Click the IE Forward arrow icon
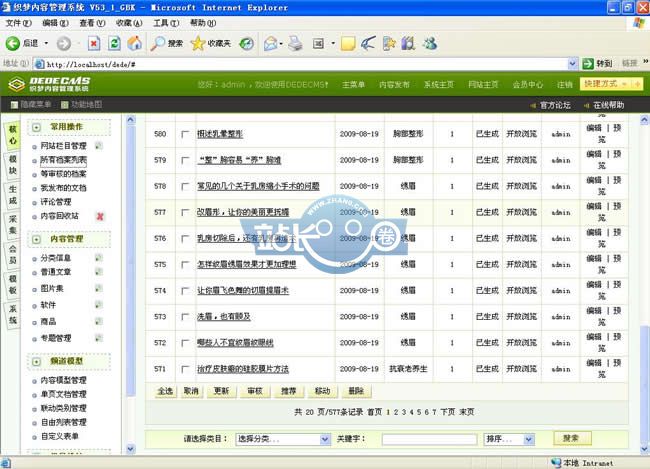Screen dimensions: 650x469 (x=63, y=43)
